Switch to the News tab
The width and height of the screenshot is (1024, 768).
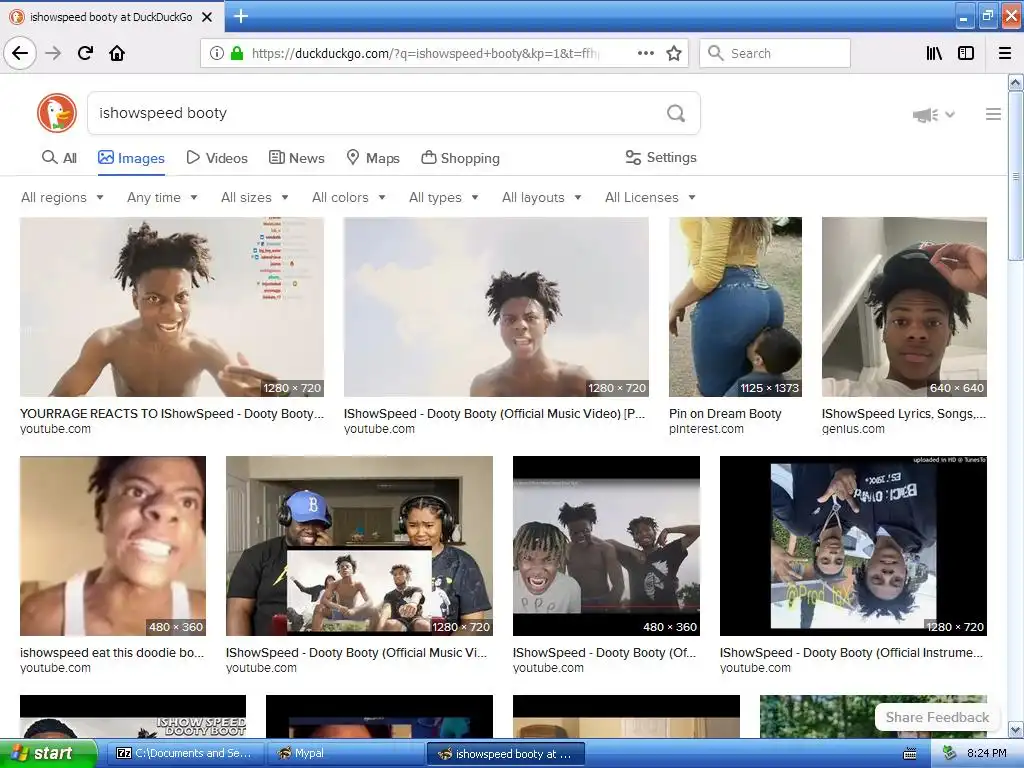tap(296, 158)
